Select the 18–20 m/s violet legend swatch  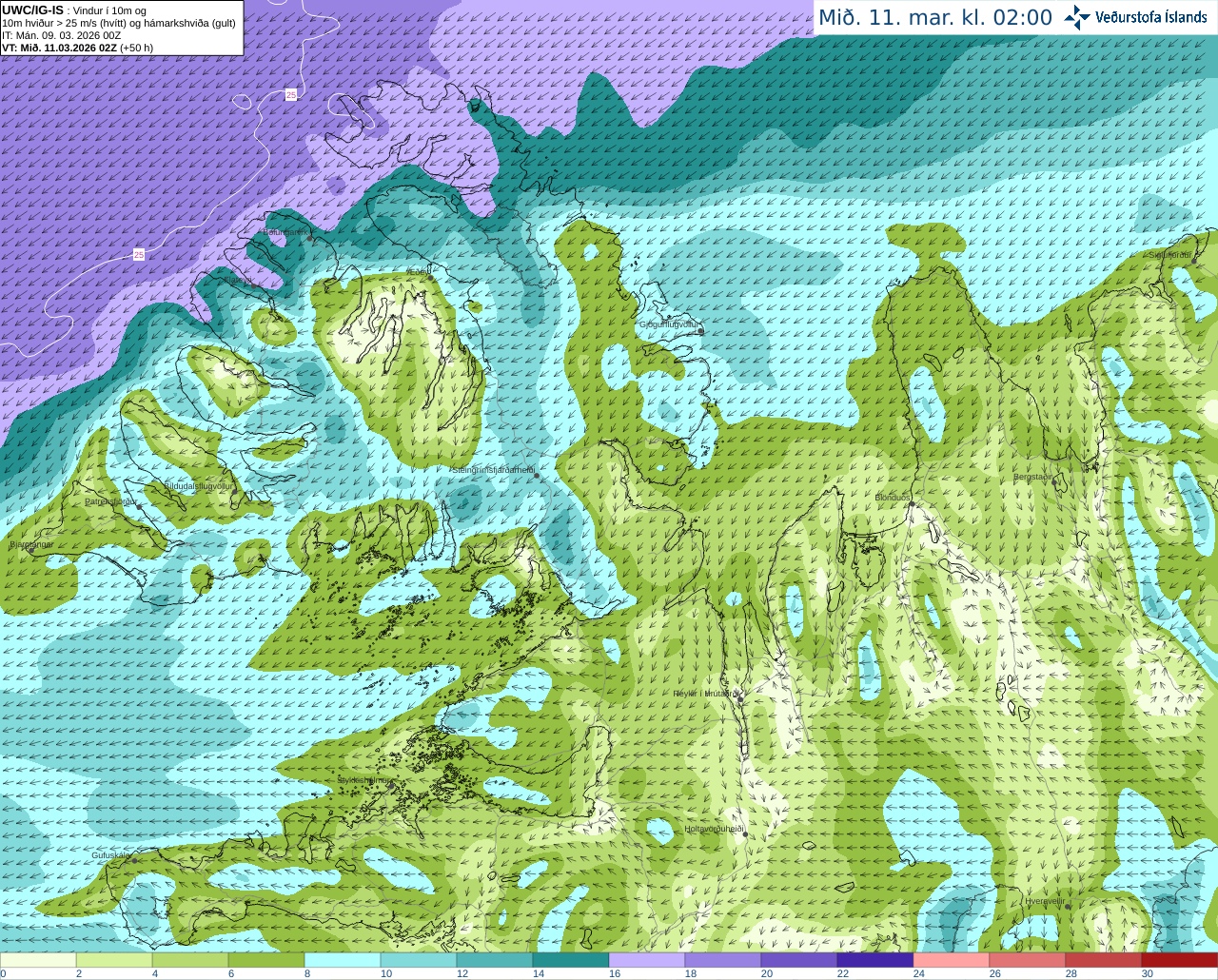pos(723,960)
